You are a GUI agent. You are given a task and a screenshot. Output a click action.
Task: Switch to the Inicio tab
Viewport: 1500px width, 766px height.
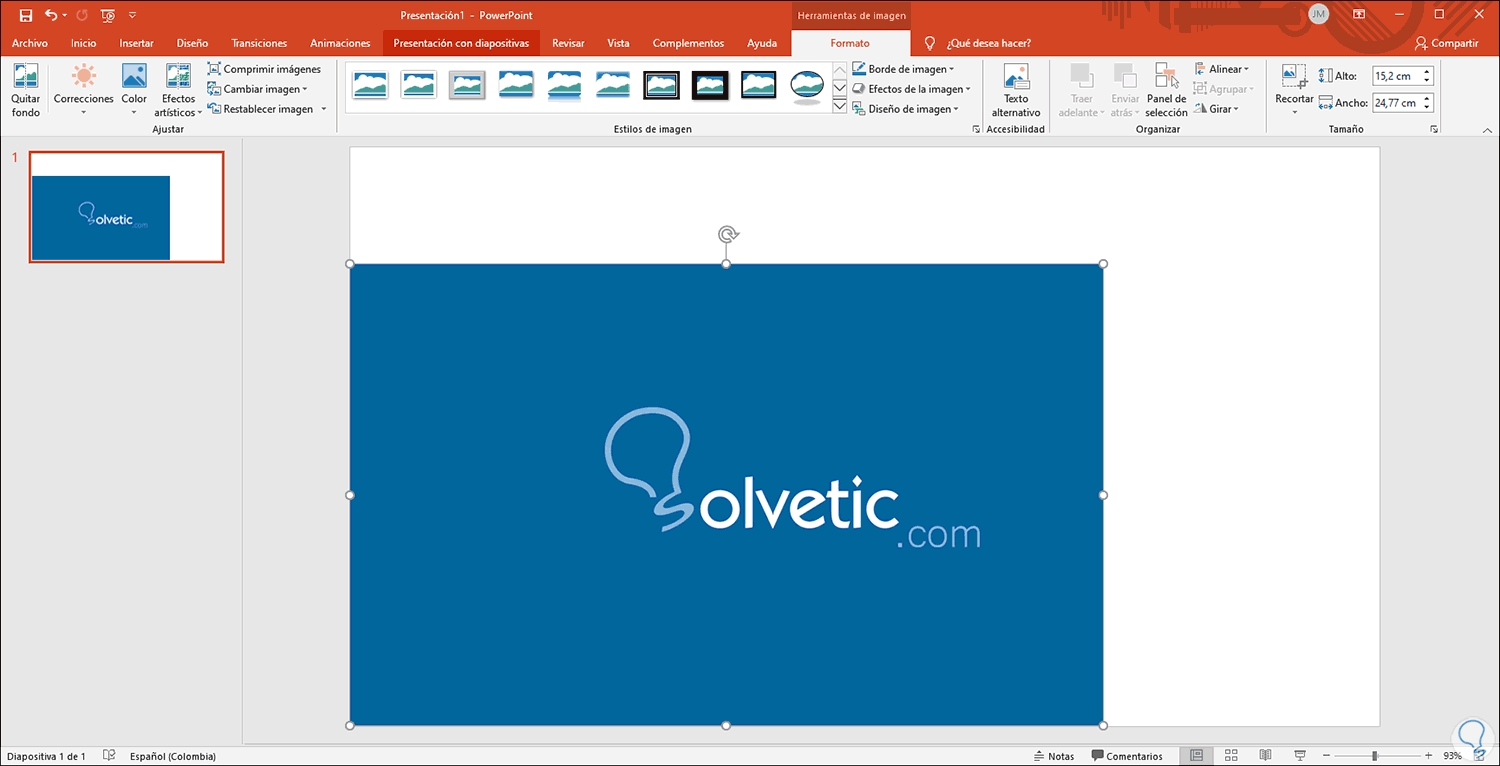(x=84, y=43)
